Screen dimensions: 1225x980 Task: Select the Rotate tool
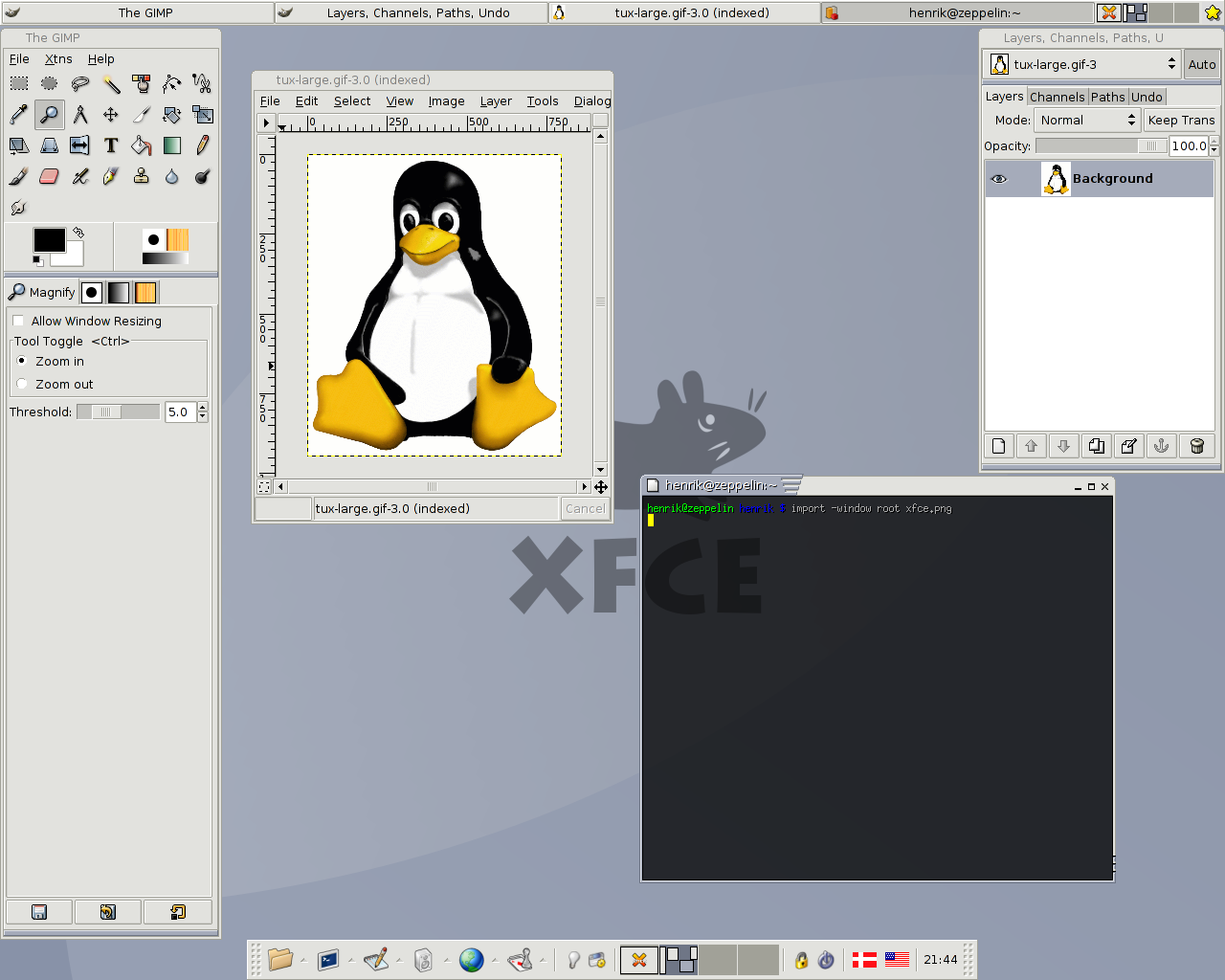[x=172, y=115]
